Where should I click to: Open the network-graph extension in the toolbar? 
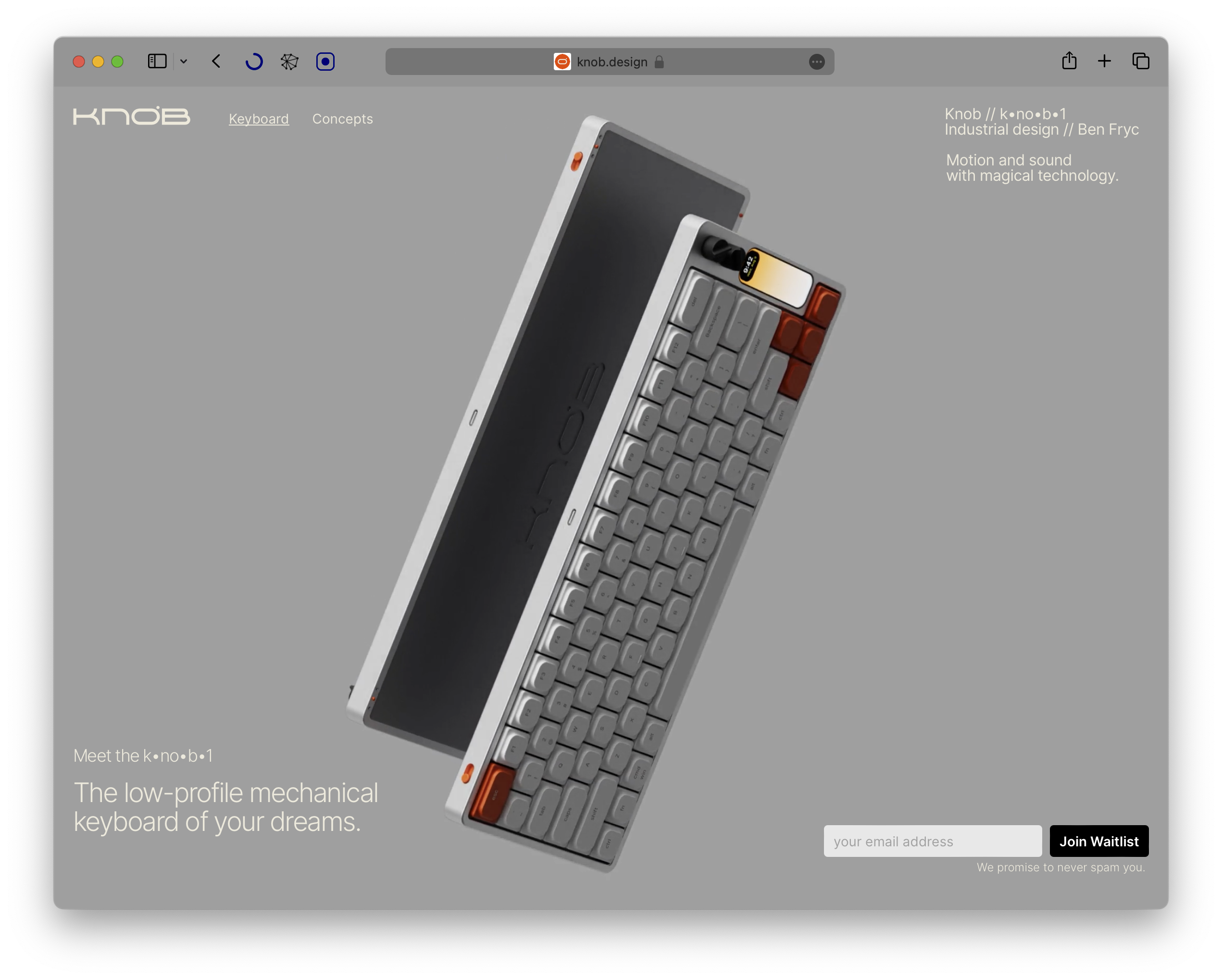(289, 61)
